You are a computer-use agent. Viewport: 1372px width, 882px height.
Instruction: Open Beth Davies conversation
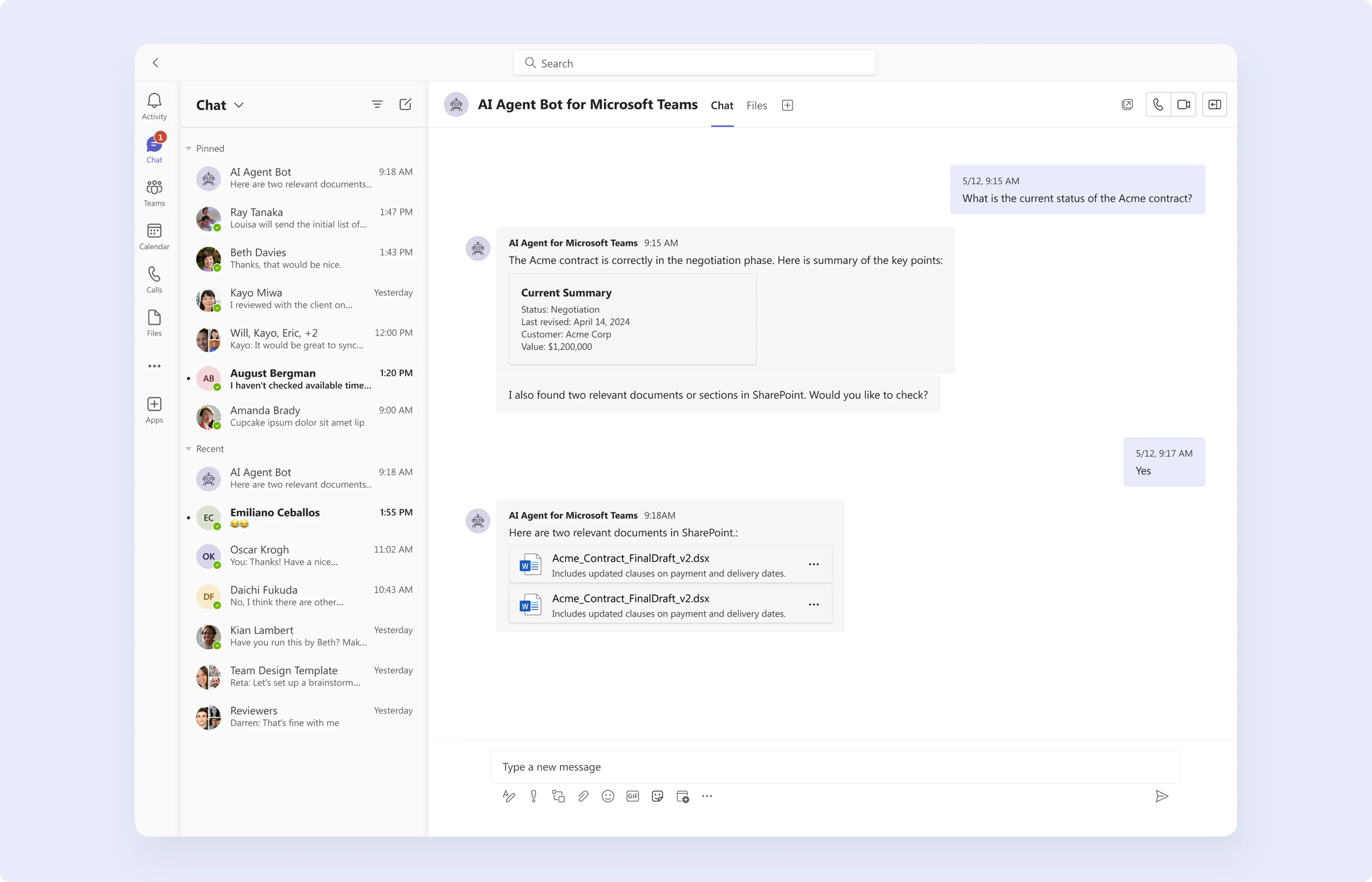[x=304, y=258]
